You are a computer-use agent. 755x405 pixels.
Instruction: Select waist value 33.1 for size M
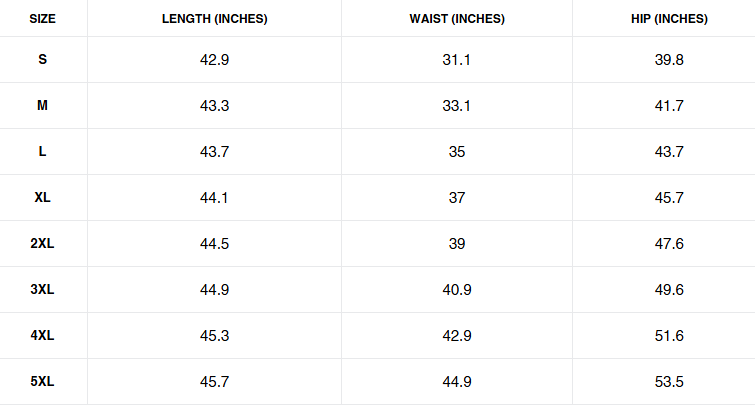point(456,105)
